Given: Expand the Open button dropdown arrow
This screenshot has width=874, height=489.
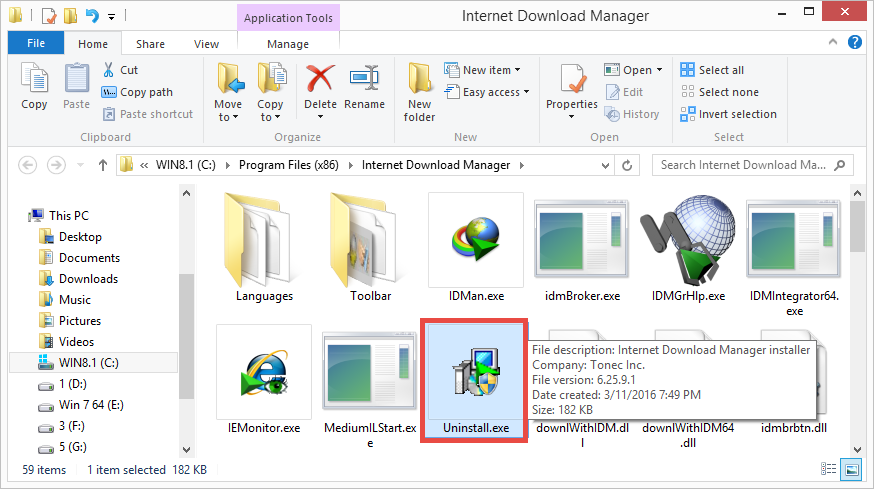Looking at the screenshot, I should [659, 70].
